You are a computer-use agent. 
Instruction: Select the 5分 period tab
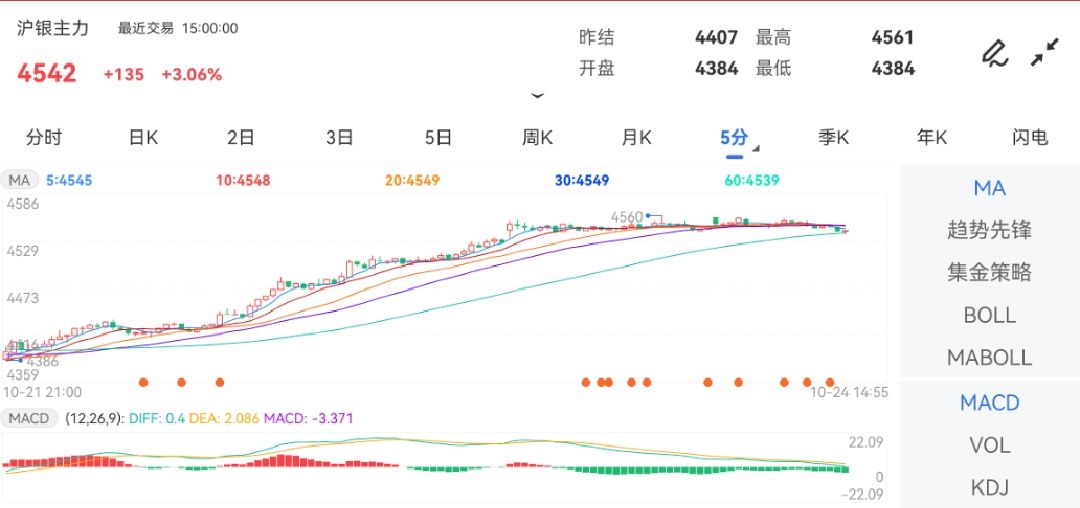pyautogui.click(x=734, y=137)
